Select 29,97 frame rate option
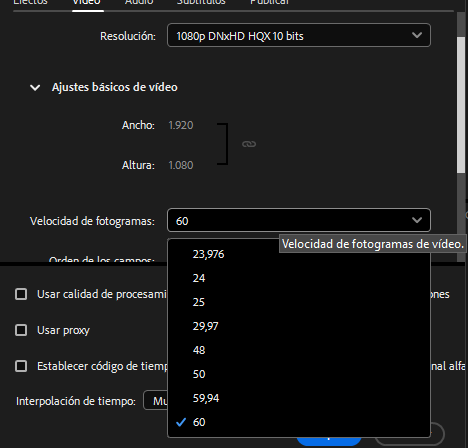468x448 pixels. click(x=299, y=326)
